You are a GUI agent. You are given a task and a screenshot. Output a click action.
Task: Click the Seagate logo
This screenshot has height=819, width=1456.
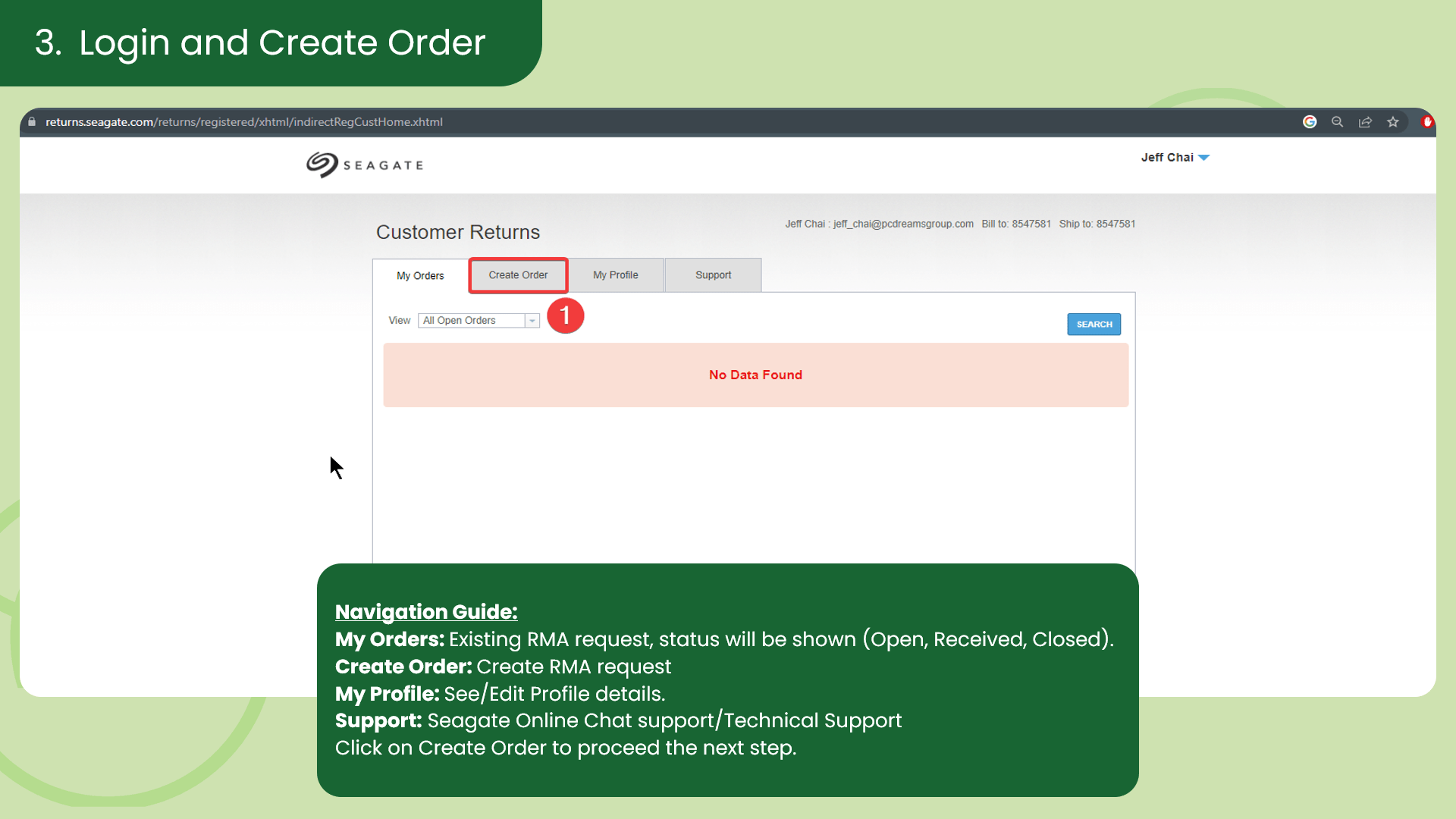tap(365, 165)
